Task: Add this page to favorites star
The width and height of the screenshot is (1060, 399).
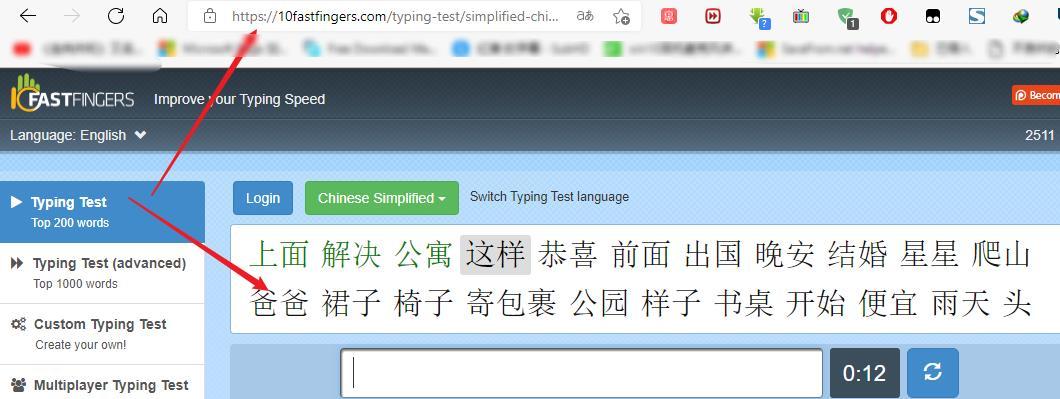Action: point(621,16)
